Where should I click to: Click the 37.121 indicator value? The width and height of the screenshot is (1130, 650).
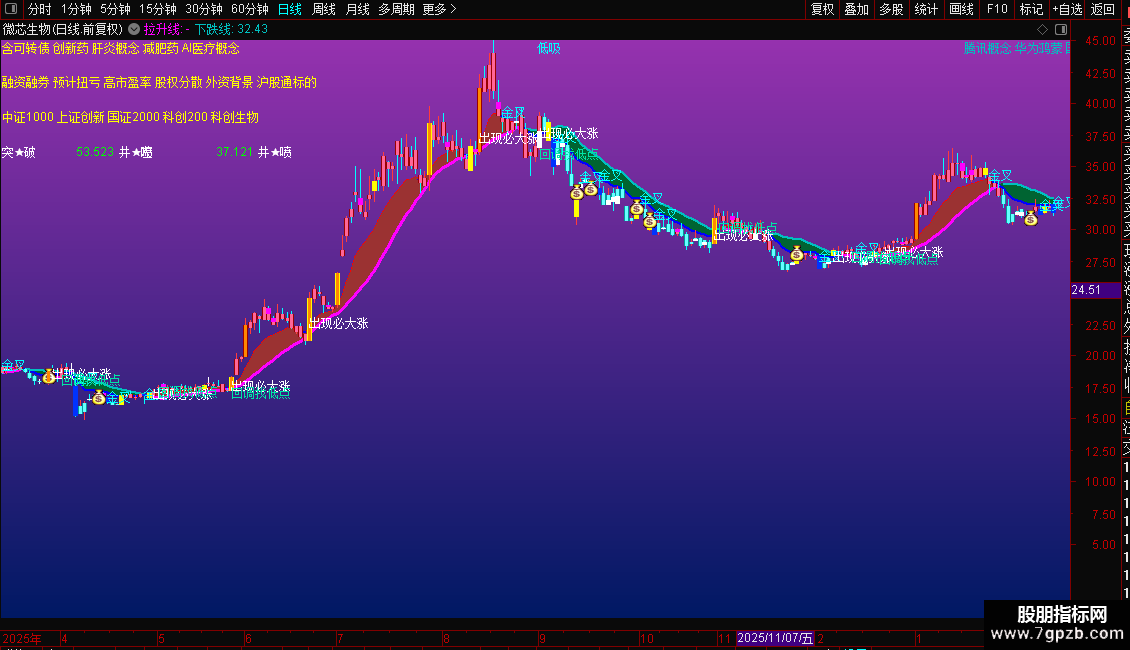coord(235,152)
